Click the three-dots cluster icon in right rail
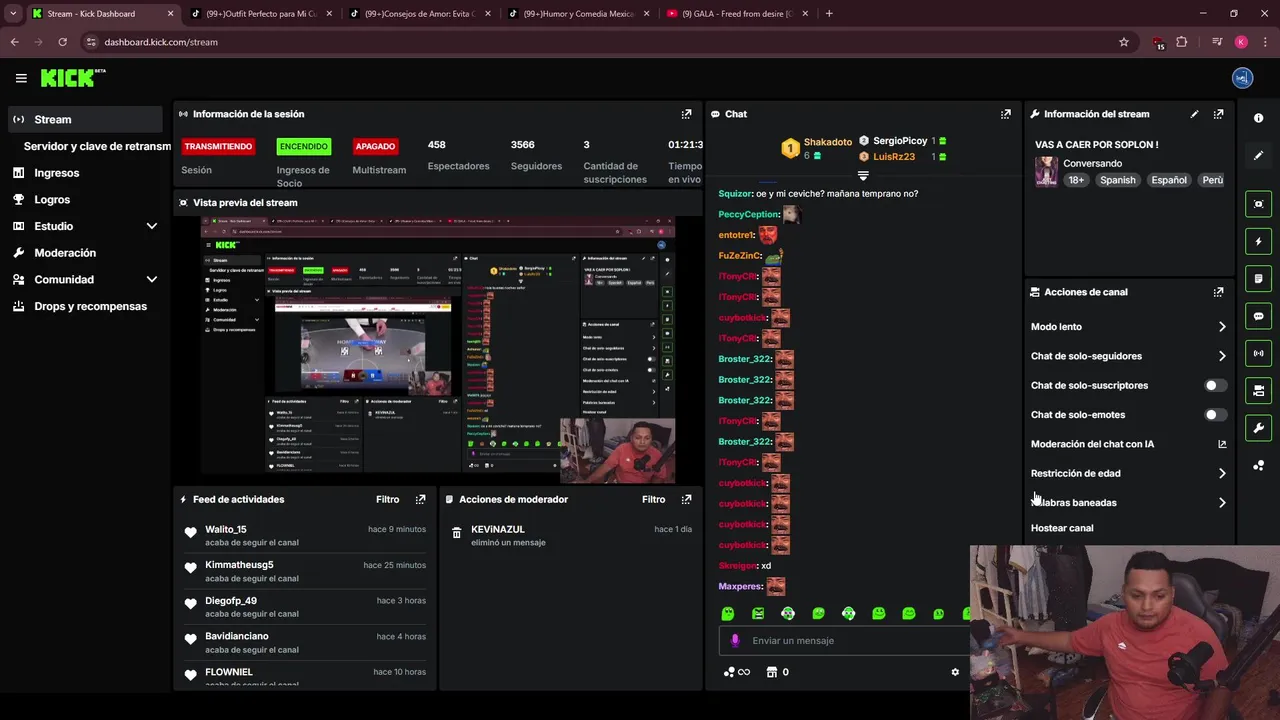Image resolution: width=1280 pixels, height=720 pixels. tap(1258, 466)
